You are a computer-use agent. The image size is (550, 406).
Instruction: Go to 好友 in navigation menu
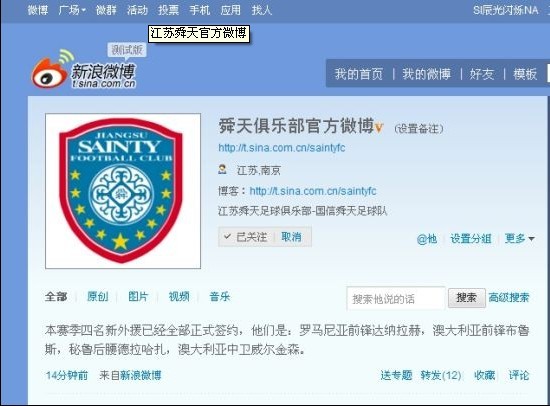coord(482,74)
